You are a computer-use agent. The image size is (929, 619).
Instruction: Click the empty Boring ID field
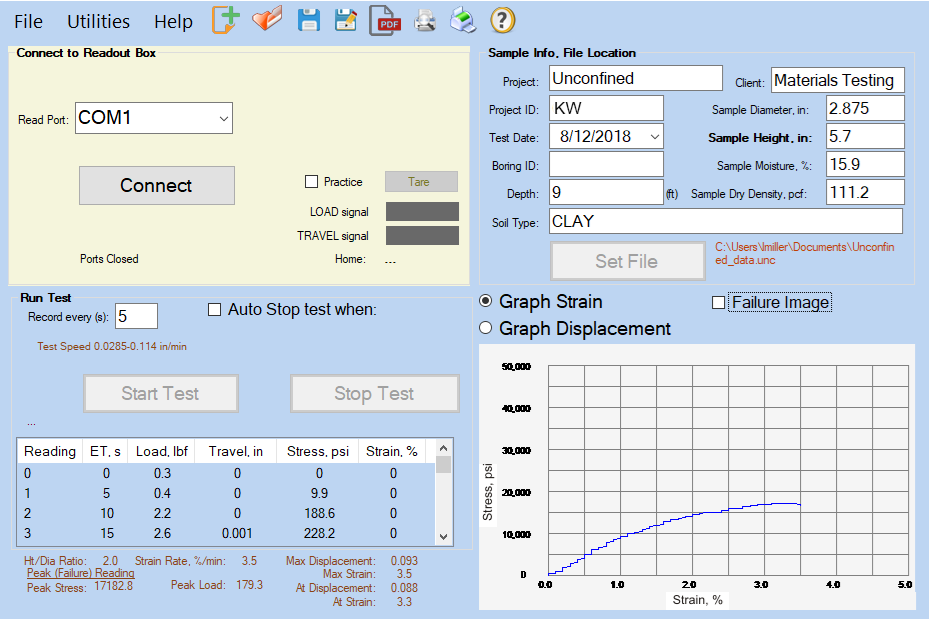606,165
